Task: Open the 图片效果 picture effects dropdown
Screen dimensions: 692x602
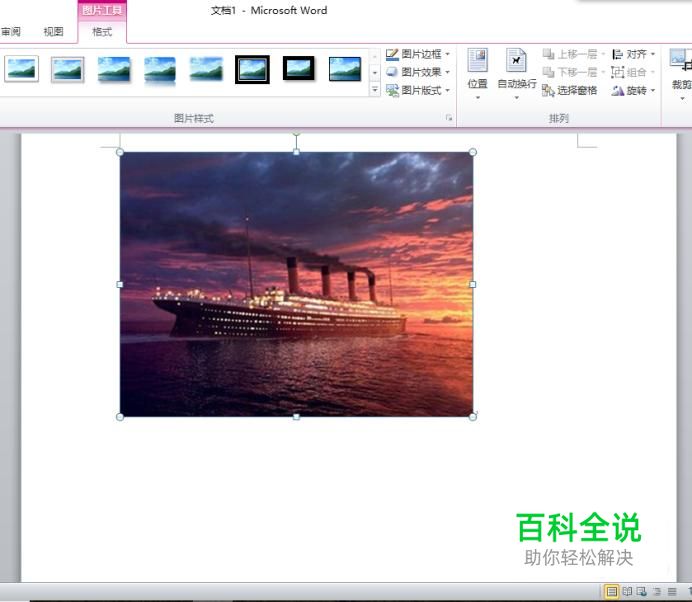Action: pyautogui.click(x=448, y=72)
